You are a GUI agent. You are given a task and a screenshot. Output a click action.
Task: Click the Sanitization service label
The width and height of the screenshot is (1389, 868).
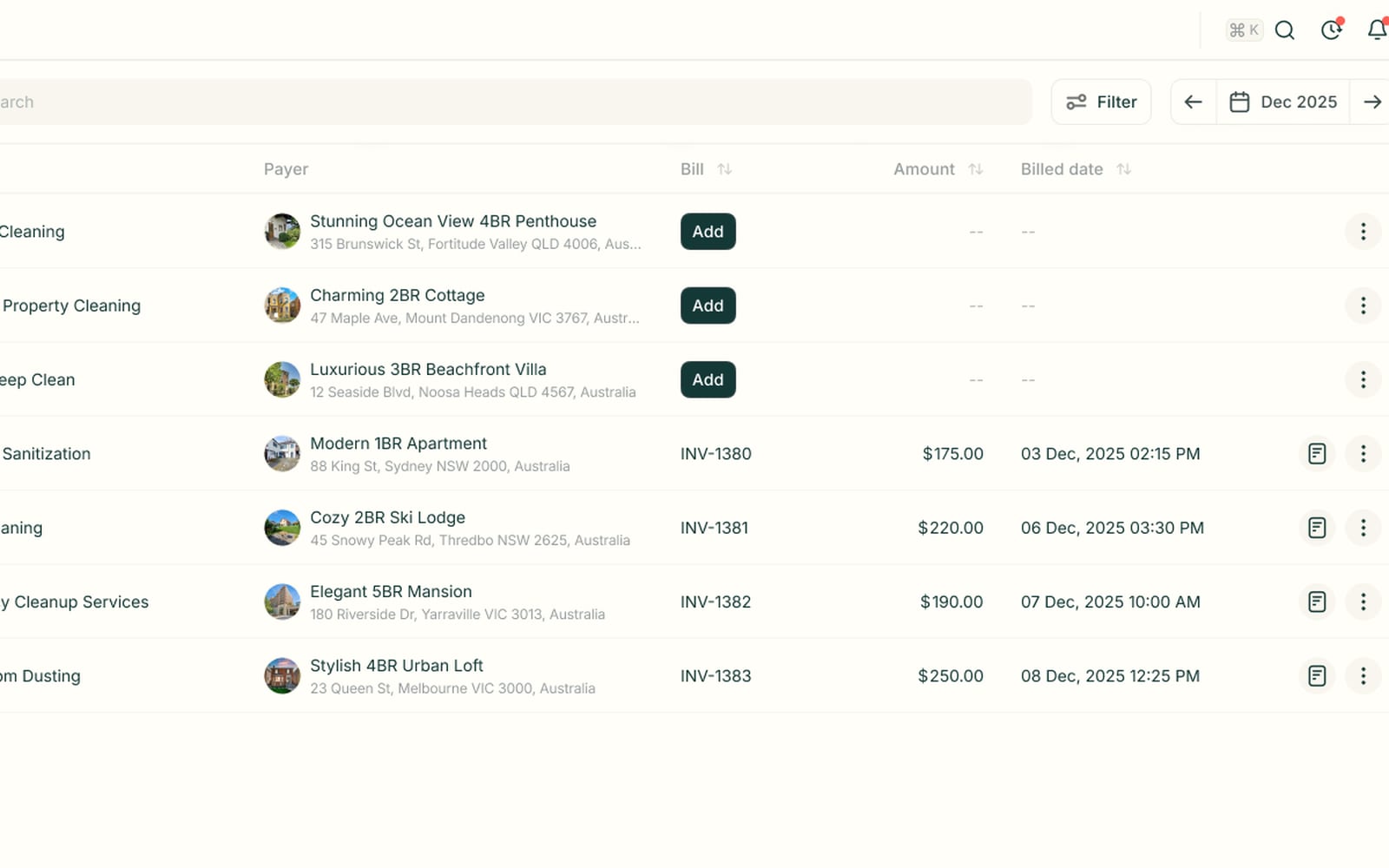click(x=46, y=454)
